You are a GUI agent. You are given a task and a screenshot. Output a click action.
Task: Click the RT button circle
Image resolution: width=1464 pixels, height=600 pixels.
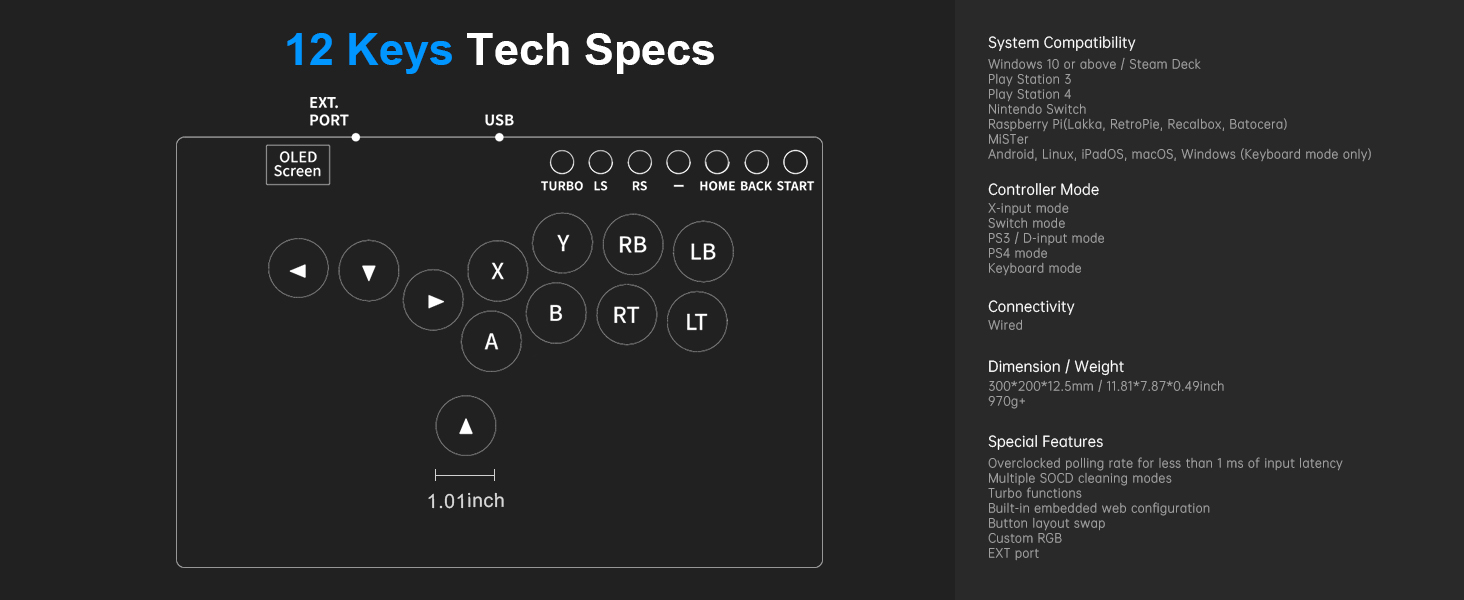[x=626, y=315]
